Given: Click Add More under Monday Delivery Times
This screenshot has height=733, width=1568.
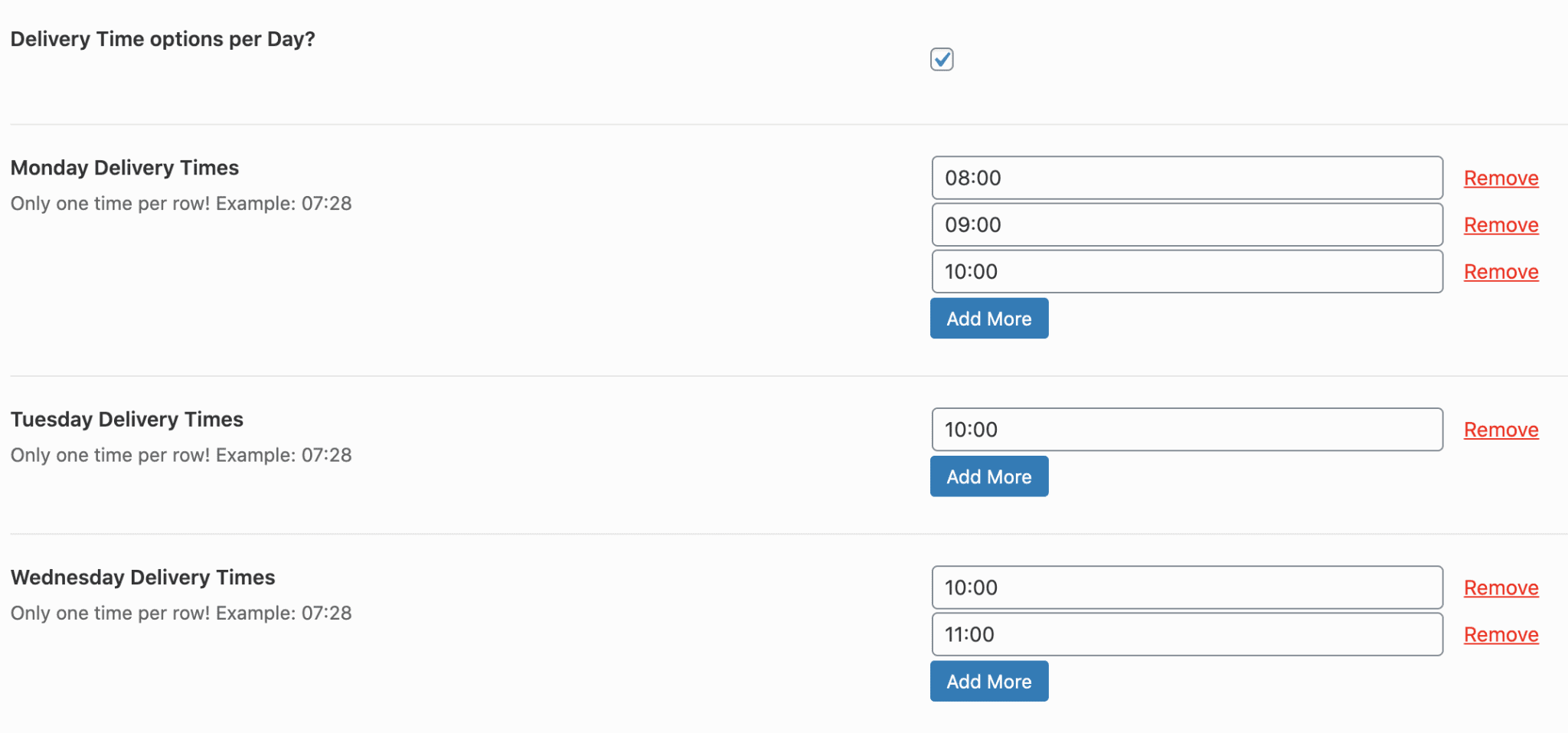Looking at the screenshot, I should (988, 318).
